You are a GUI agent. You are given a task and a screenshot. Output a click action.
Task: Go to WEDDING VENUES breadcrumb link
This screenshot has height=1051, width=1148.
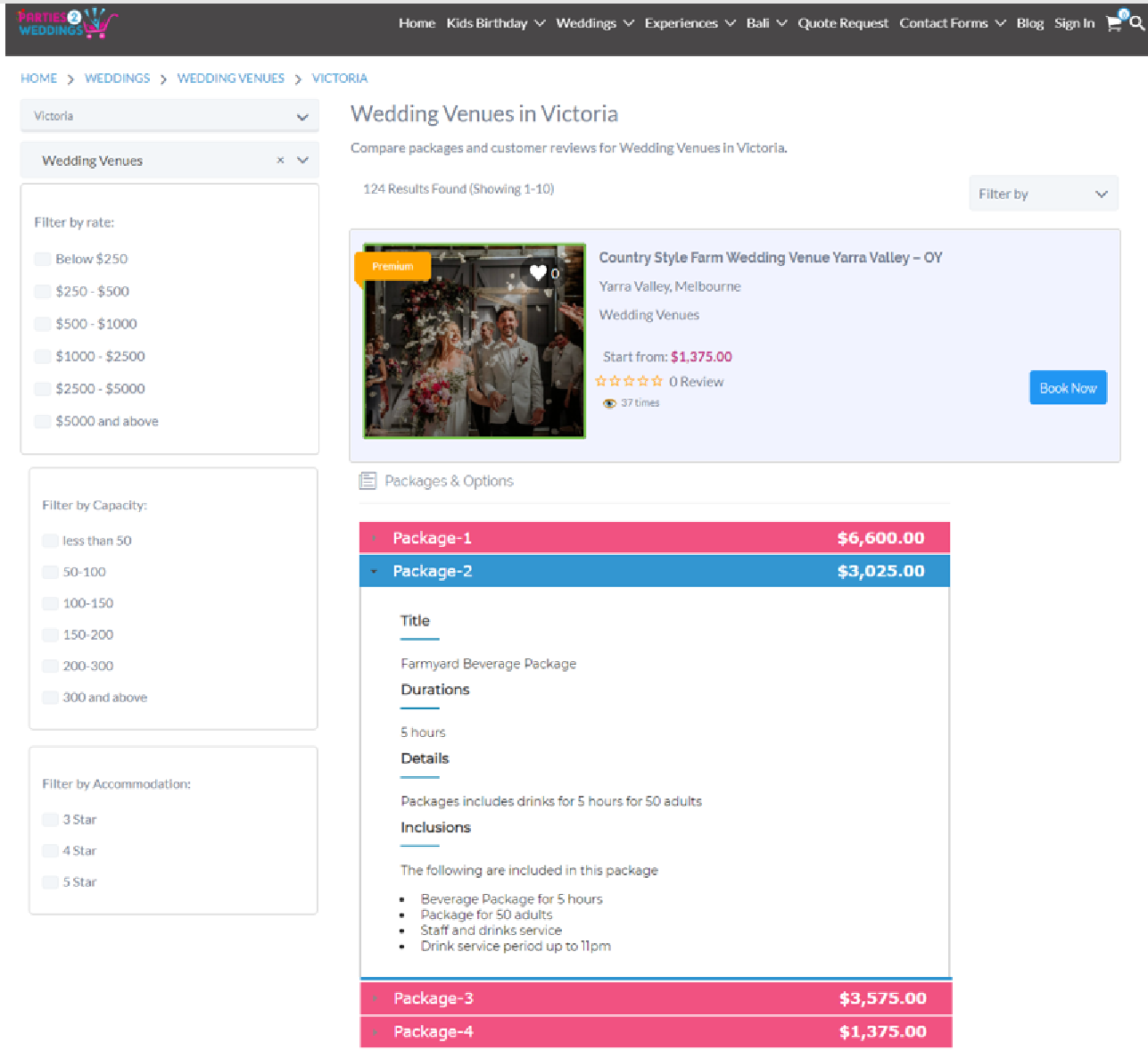click(x=231, y=79)
